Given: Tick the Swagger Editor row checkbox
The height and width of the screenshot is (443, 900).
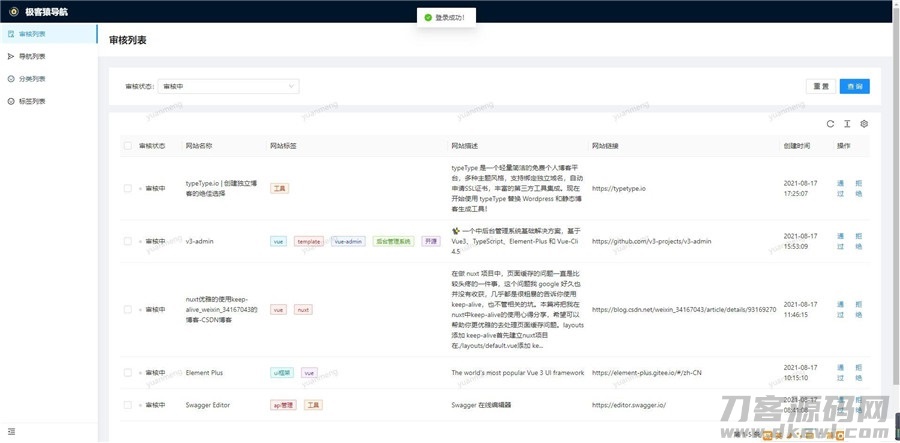Looking at the screenshot, I should [127, 405].
